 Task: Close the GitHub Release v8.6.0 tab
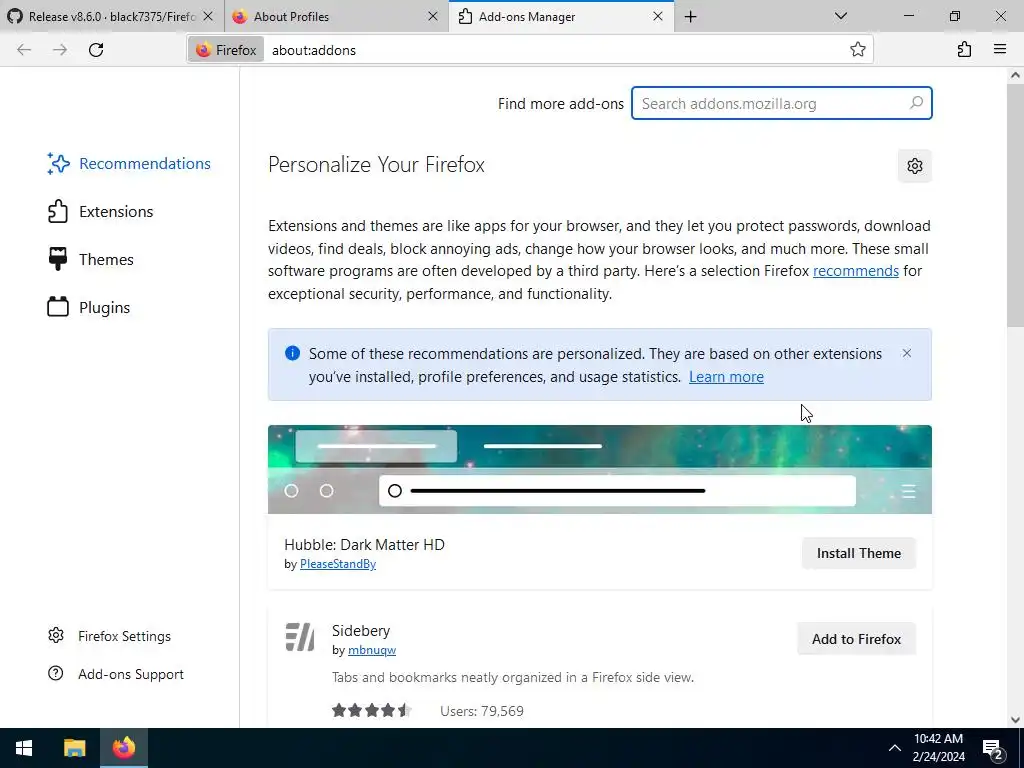coord(208,17)
